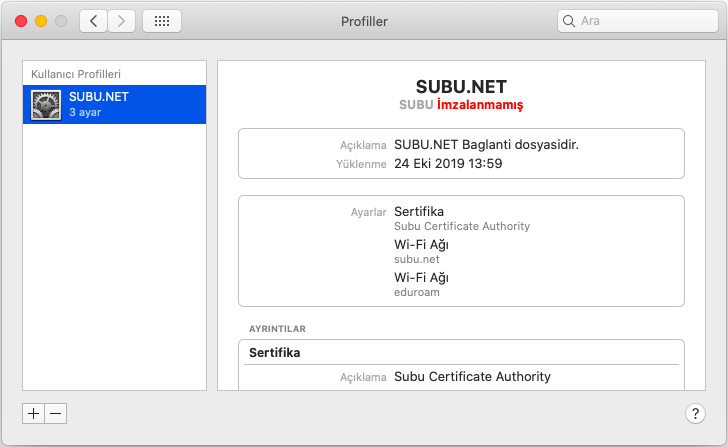728x447 pixels.
Task: Show all preferences via grid icon
Action: coord(162,21)
